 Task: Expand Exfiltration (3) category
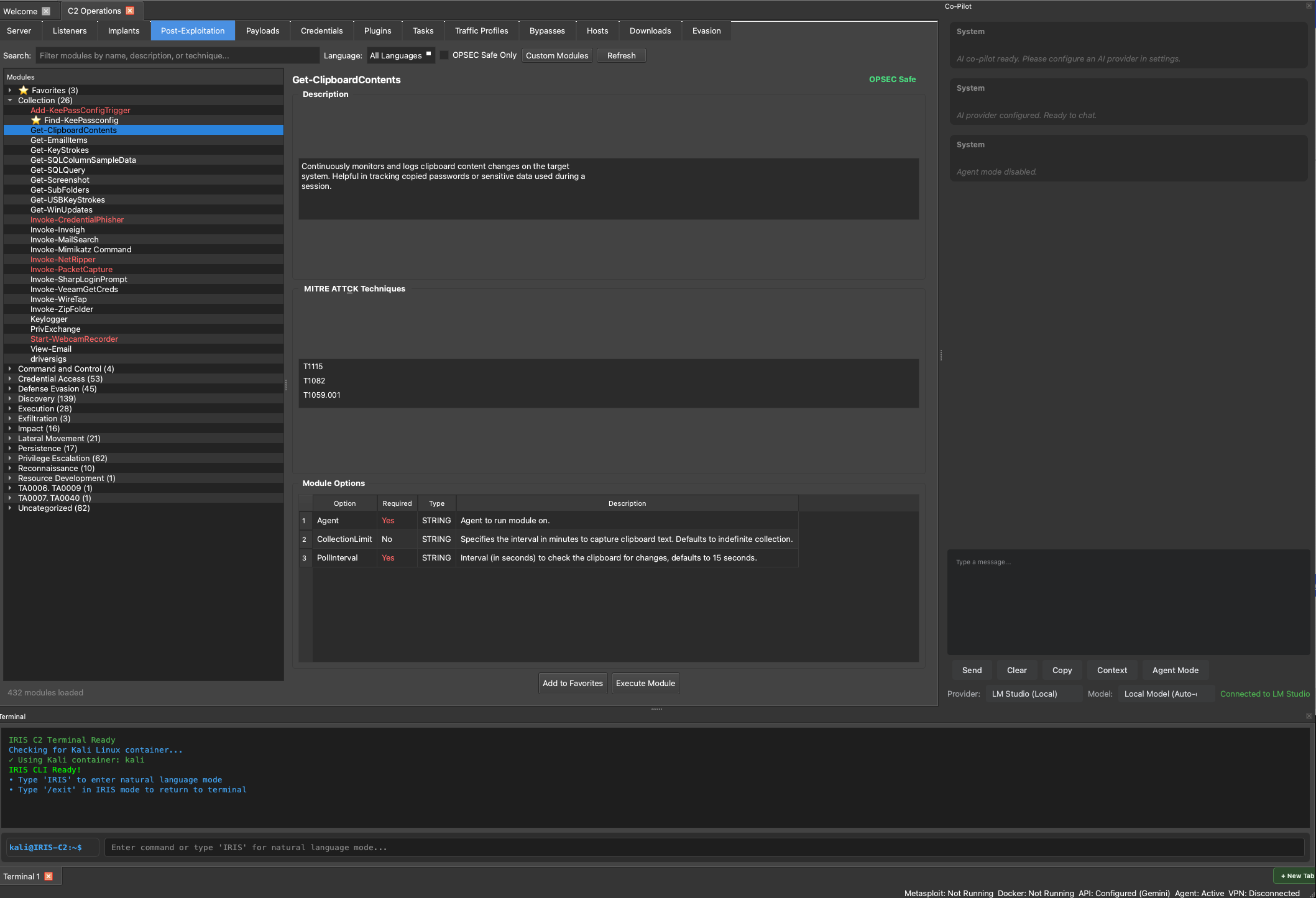tap(10, 418)
